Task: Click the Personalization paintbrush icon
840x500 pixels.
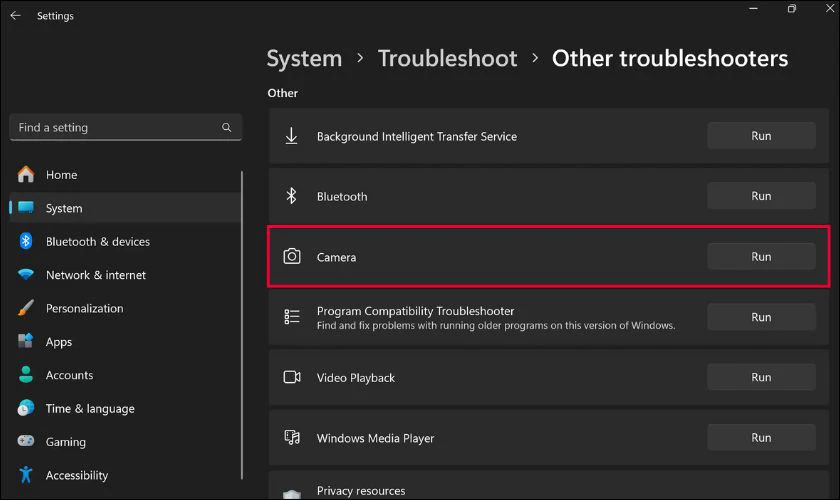Action: point(25,308)
